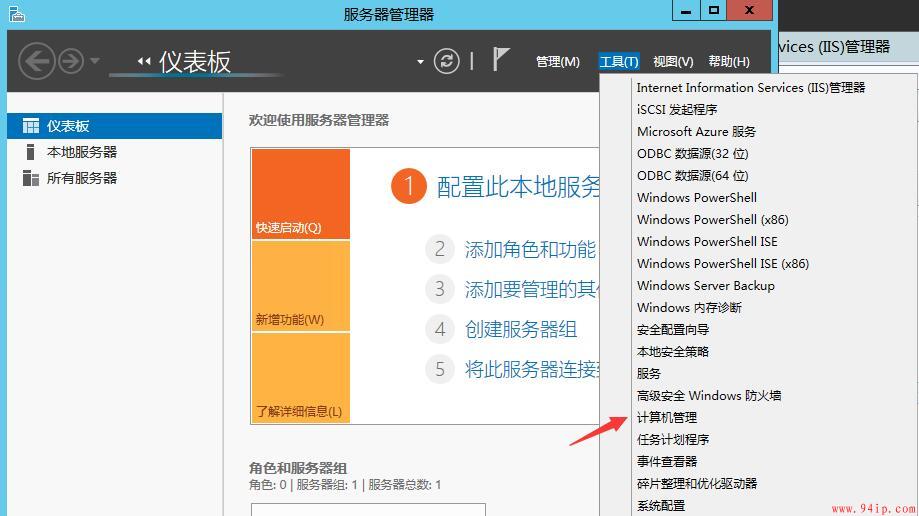Open 任务计划程序 menu entry
This screenshot has height=516, width=919.
673,440
